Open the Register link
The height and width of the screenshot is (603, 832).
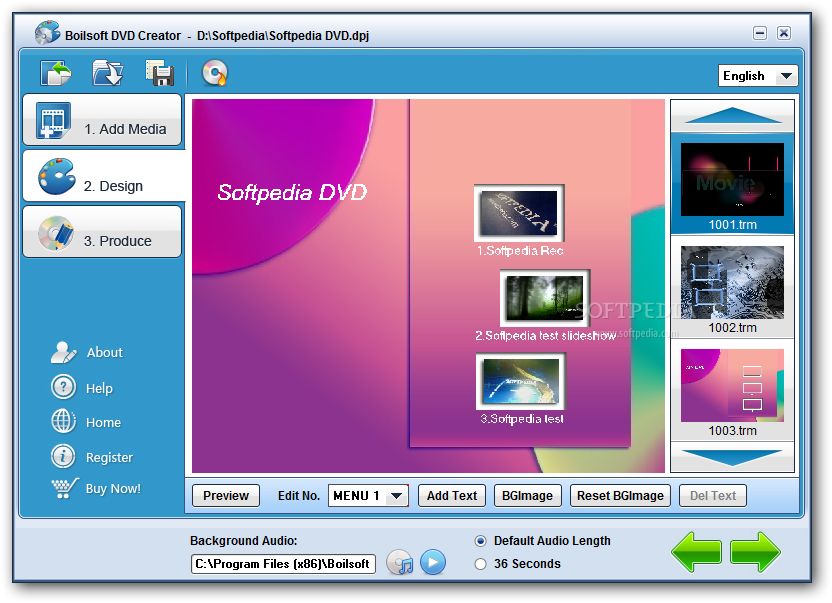(109, 458)
